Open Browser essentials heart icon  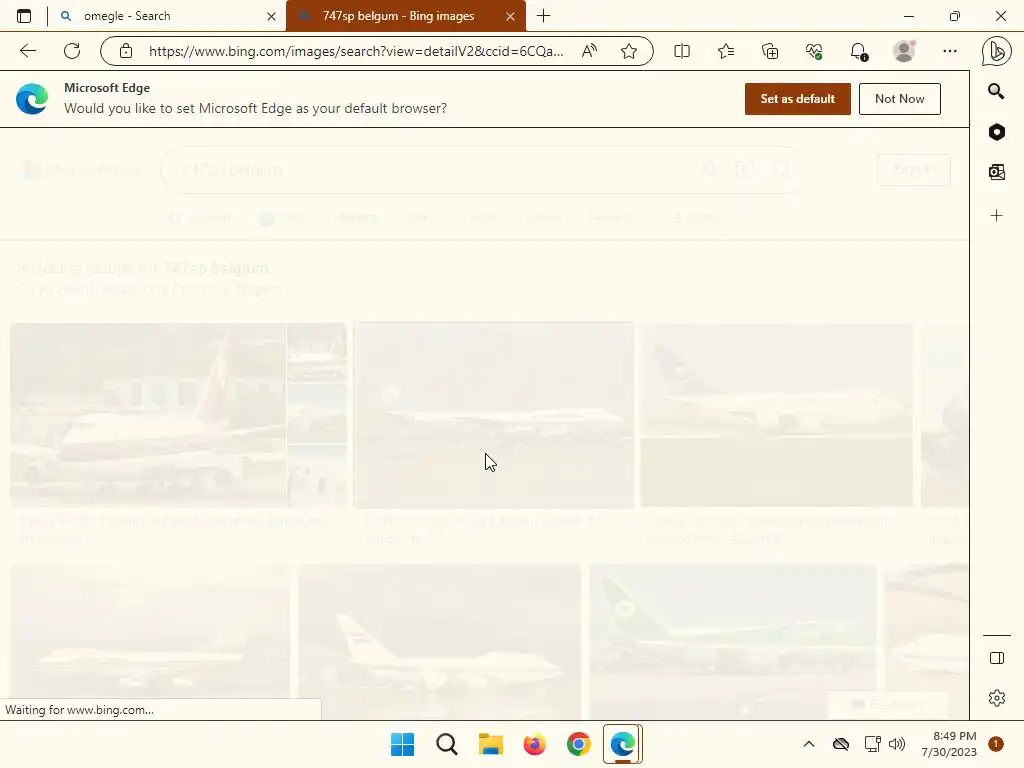click(814, 51)
